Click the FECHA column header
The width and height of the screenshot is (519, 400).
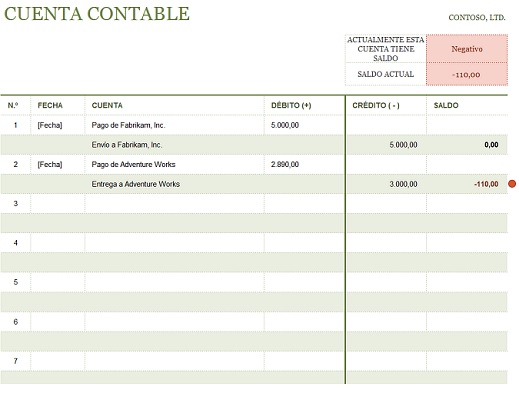pos(50,105)
